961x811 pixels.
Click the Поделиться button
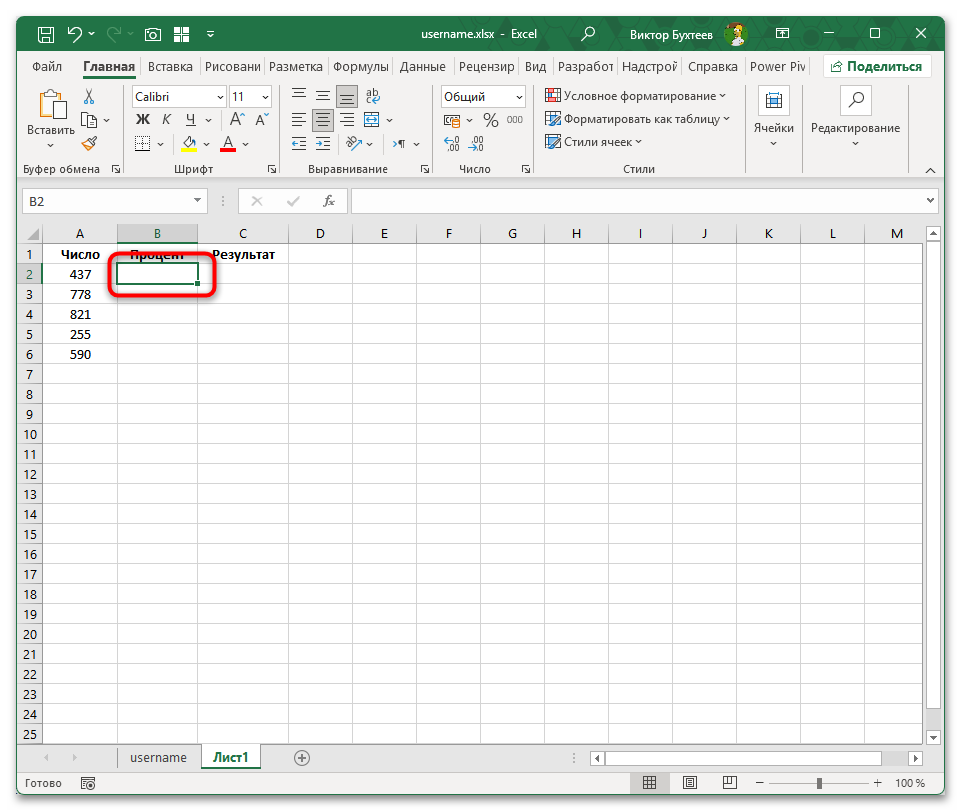tap(875, 66)
